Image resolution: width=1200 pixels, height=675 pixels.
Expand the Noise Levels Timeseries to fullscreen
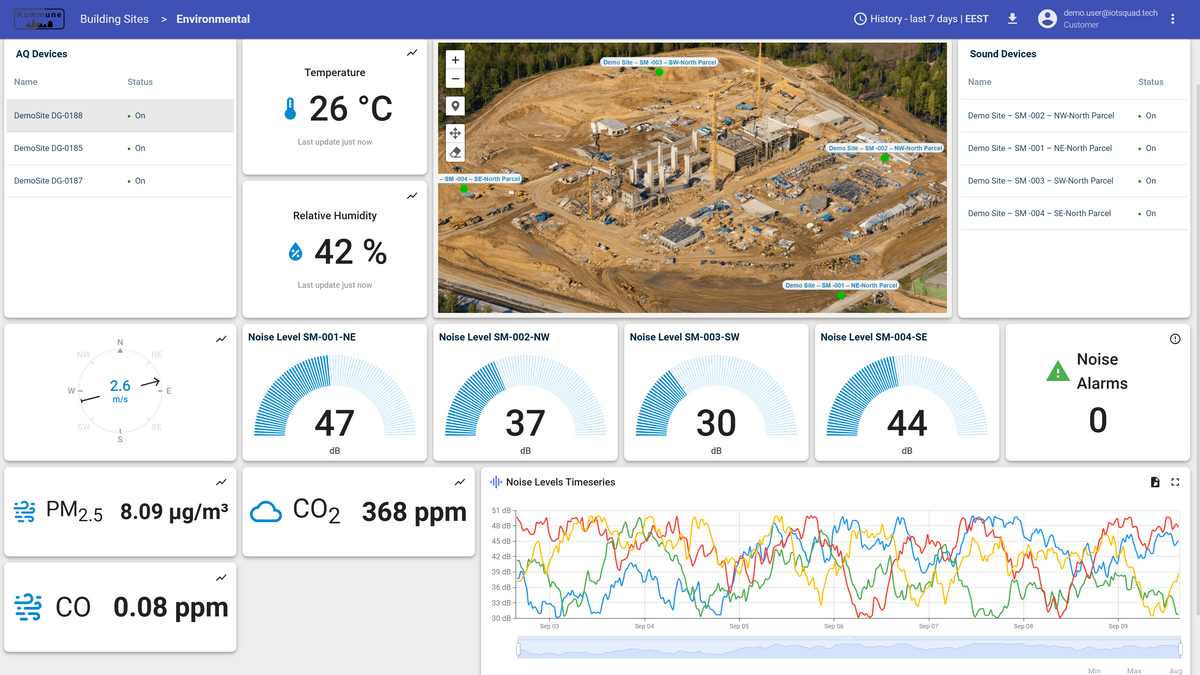(1175, 482)
